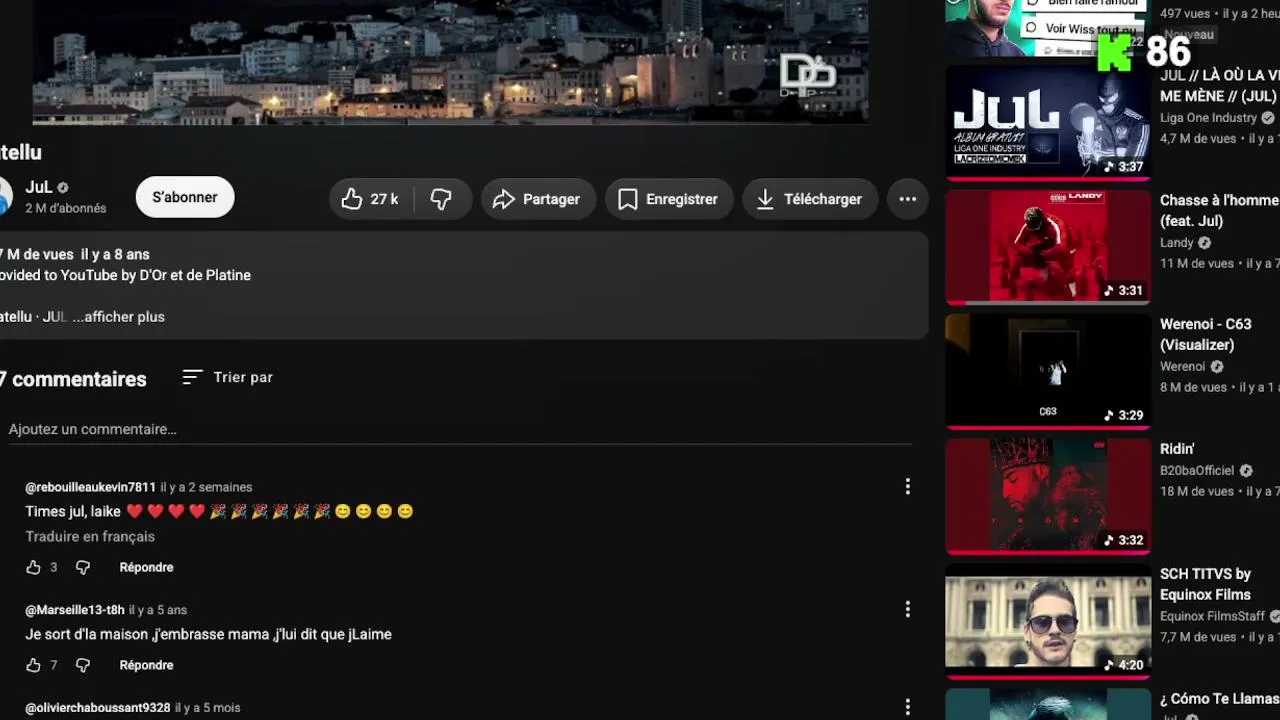This screenshot has width=1280, height=720.
Task: Dislike the comment by @Marseille13-t8h
Action: pyautogui.click(x=83, y=665)
